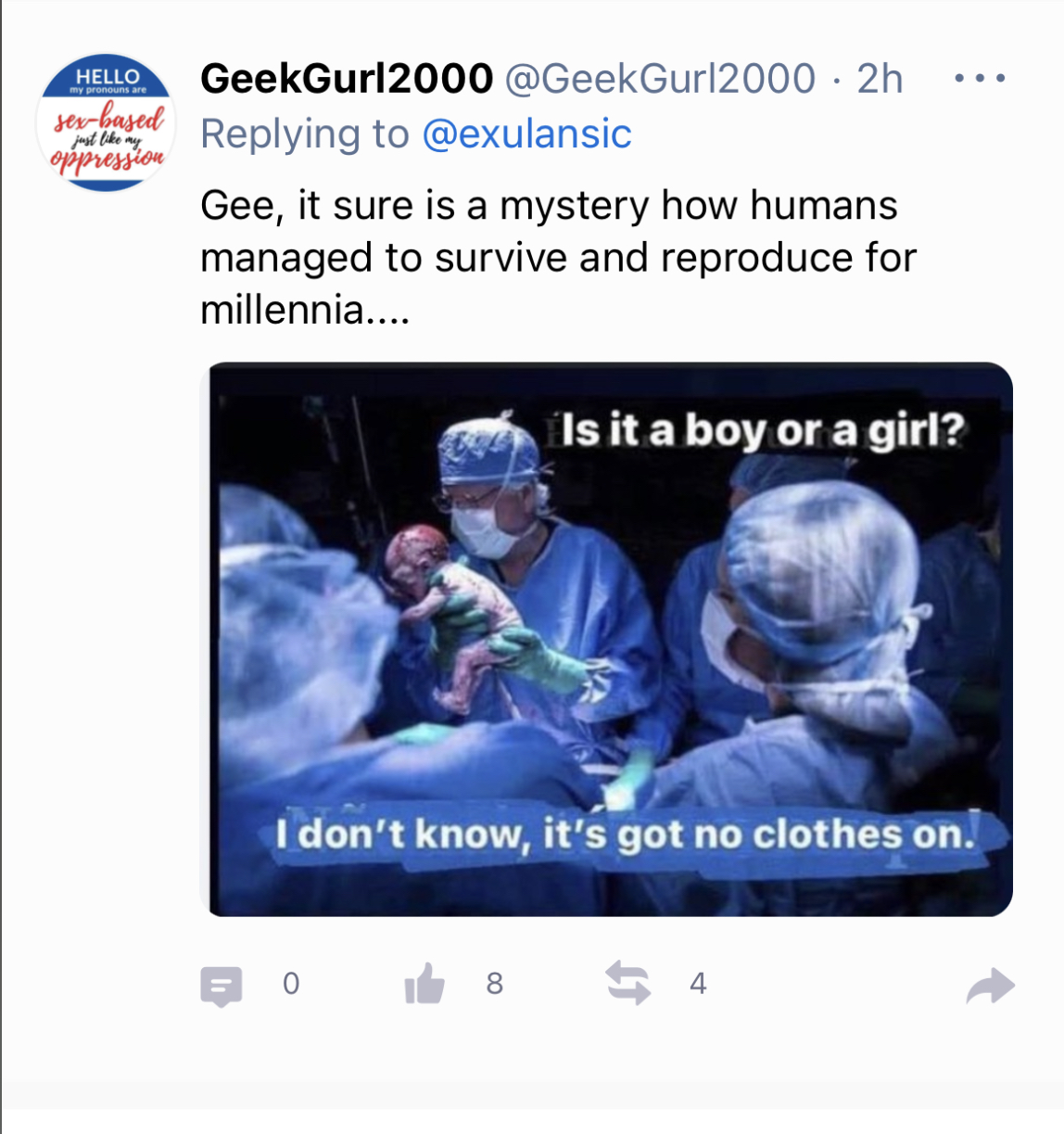Click the comment reply icon
Screen dimensions: 1064x1134
pyautogui.click(x=222, y=986)
